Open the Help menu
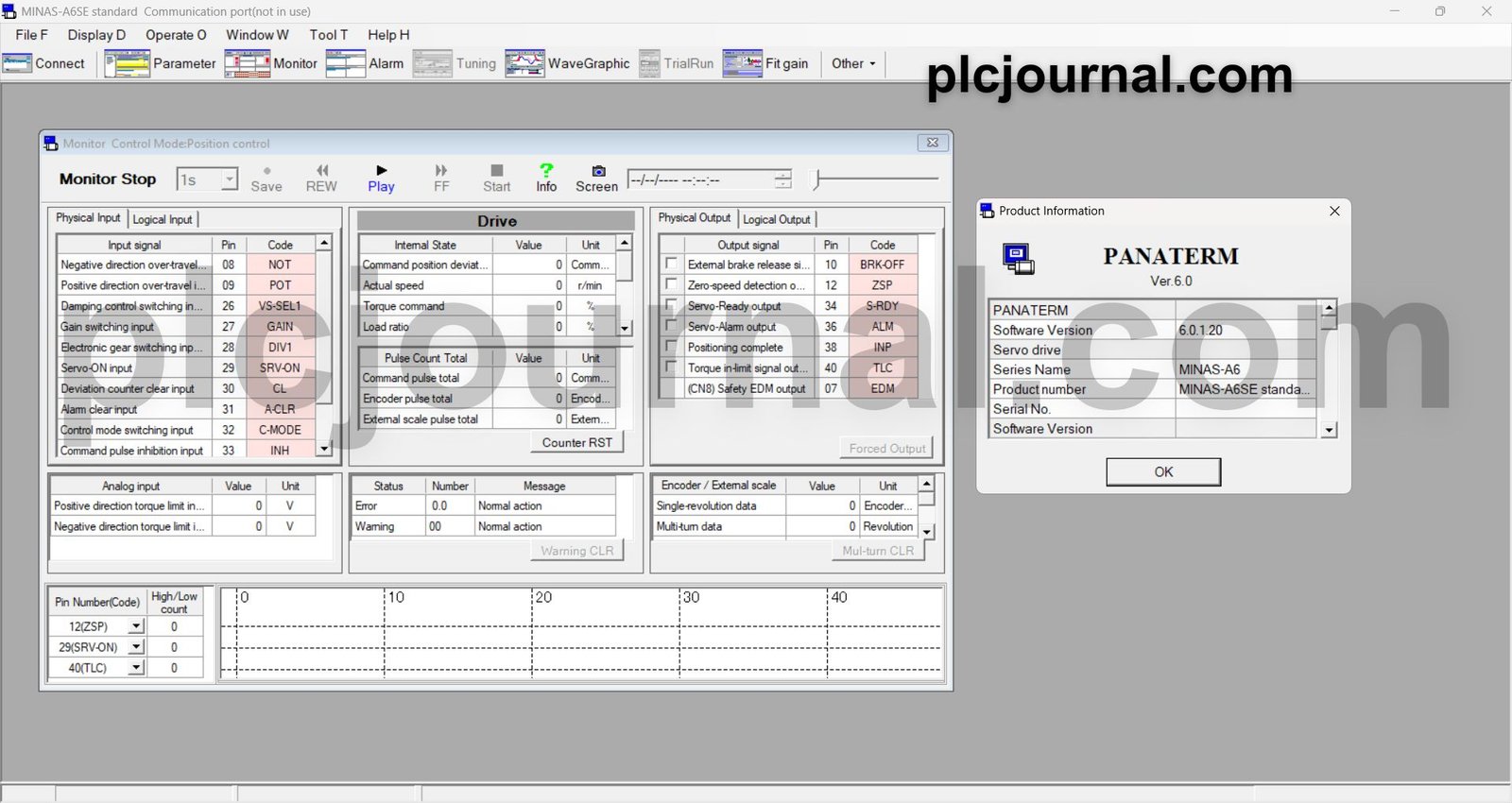Screen dimensions: 1512x803 pyautogui.click(x=388, y=34)
